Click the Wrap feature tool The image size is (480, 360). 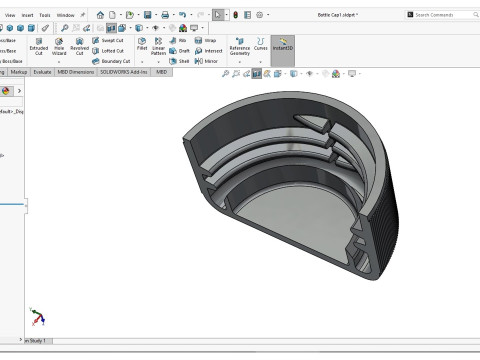[205, 40]
